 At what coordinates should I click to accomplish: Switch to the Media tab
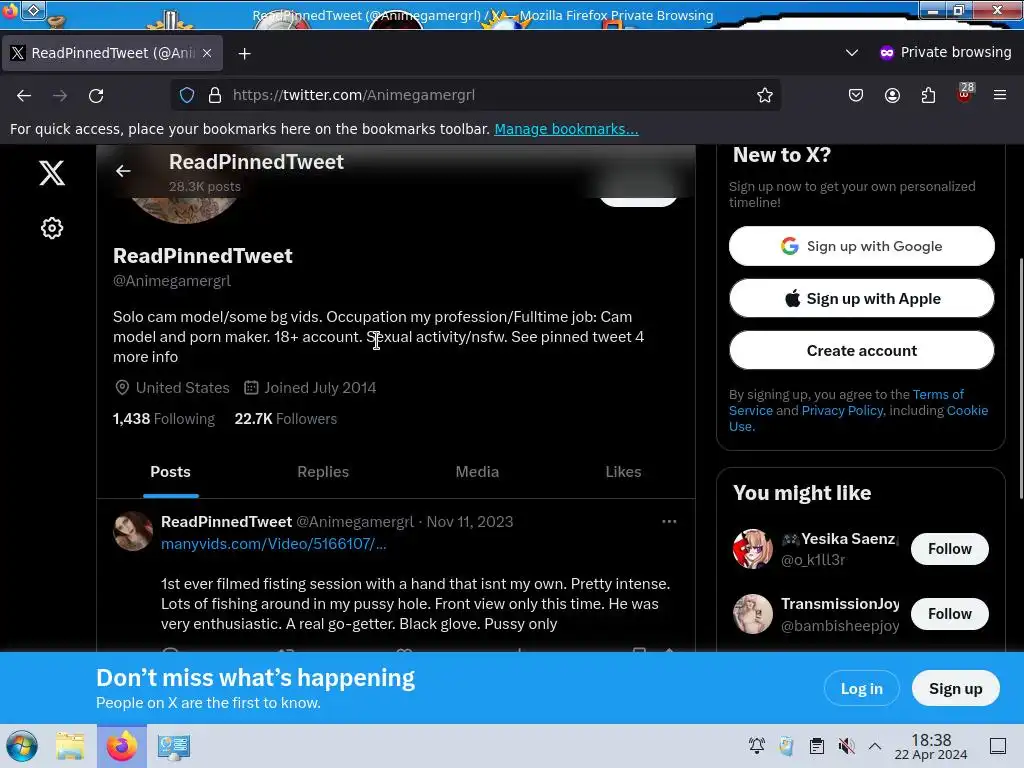click(x=477, y=472)
